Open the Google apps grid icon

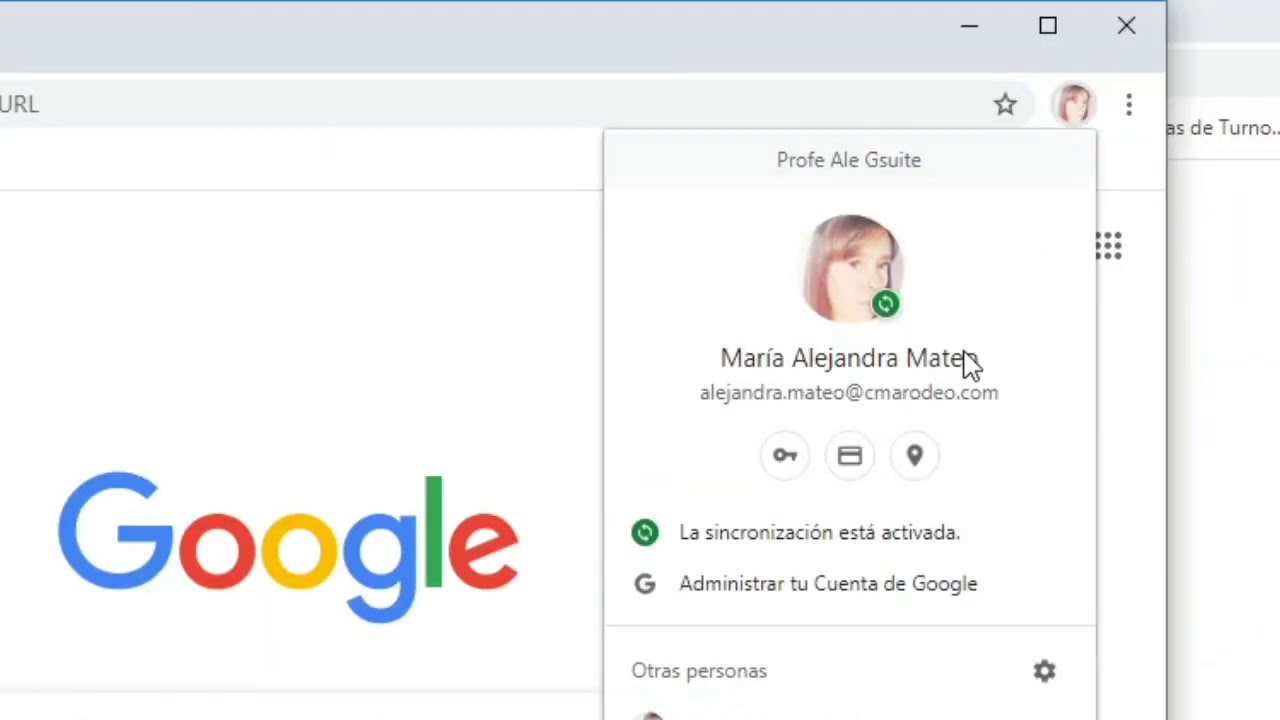(1108, 246)
